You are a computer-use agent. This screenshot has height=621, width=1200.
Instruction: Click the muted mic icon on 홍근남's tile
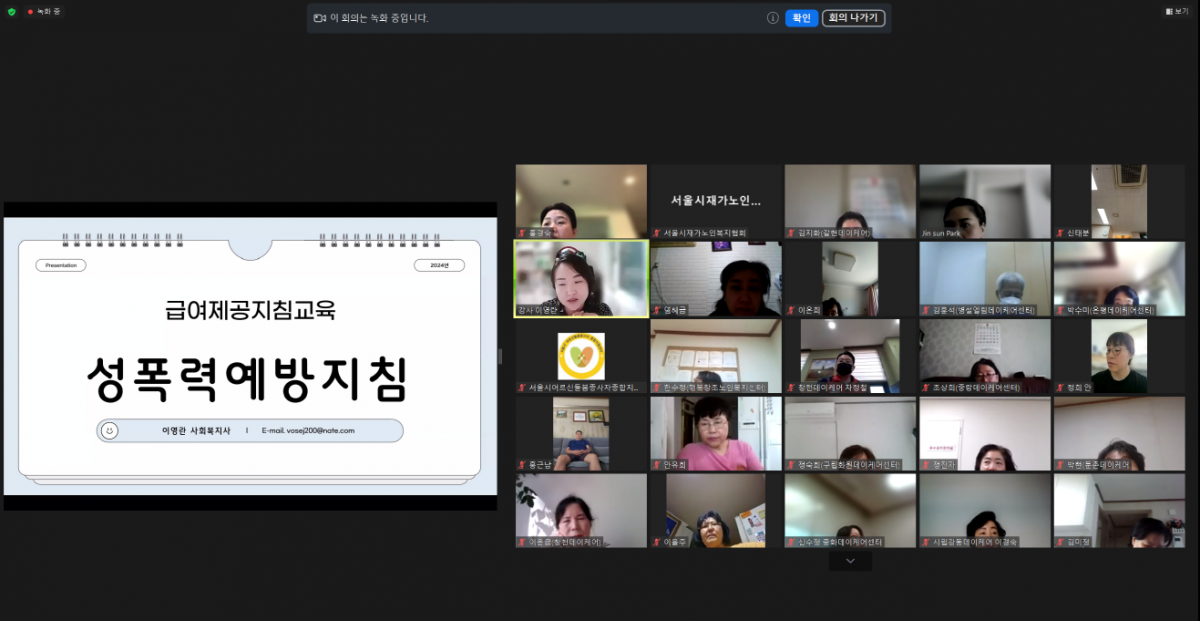coord(522,465)
